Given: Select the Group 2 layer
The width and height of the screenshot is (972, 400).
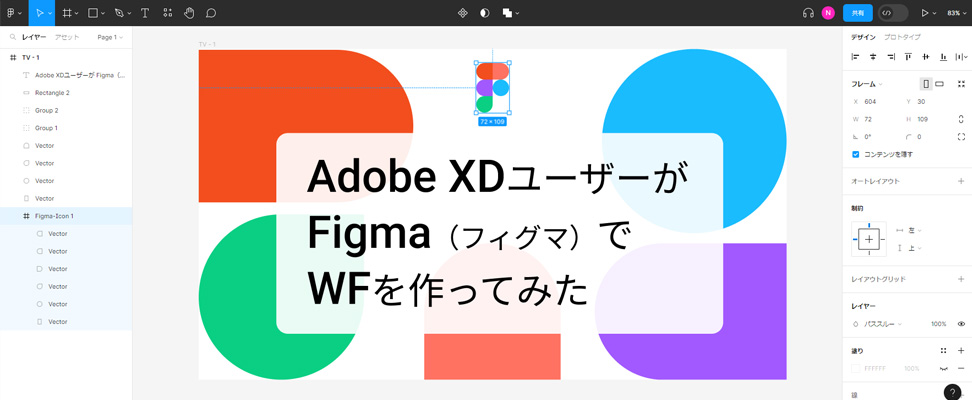Looking at the screenshot, I should (x=66, y=110).
